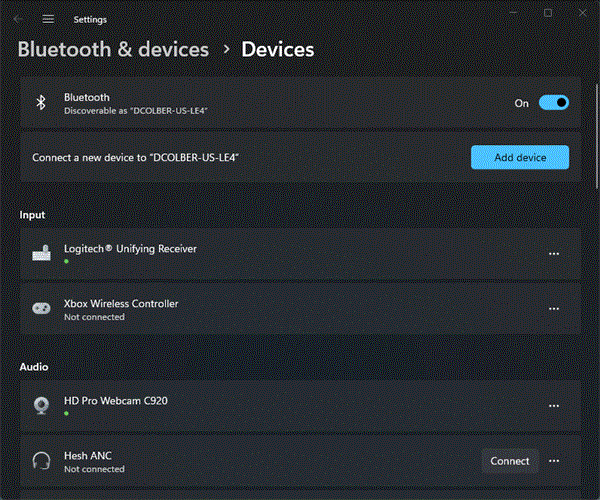This screenshot has width=600, height=500.
Task: Connect the Hesh ANC headset
Action: 510,461
